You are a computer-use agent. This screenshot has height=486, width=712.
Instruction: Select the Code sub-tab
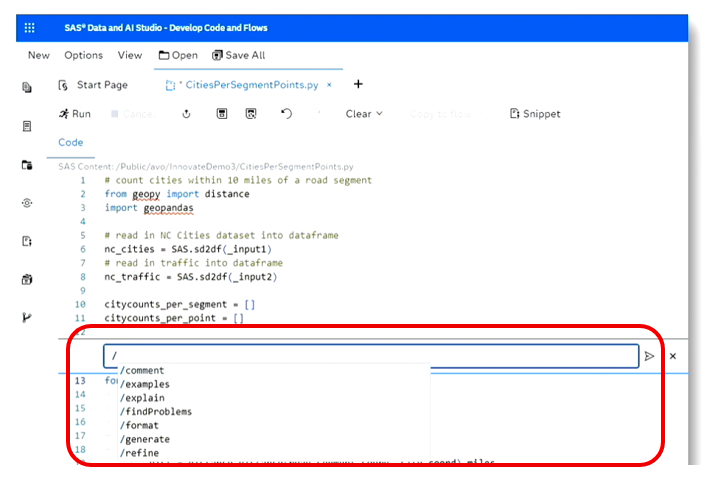tap(71, 143)
